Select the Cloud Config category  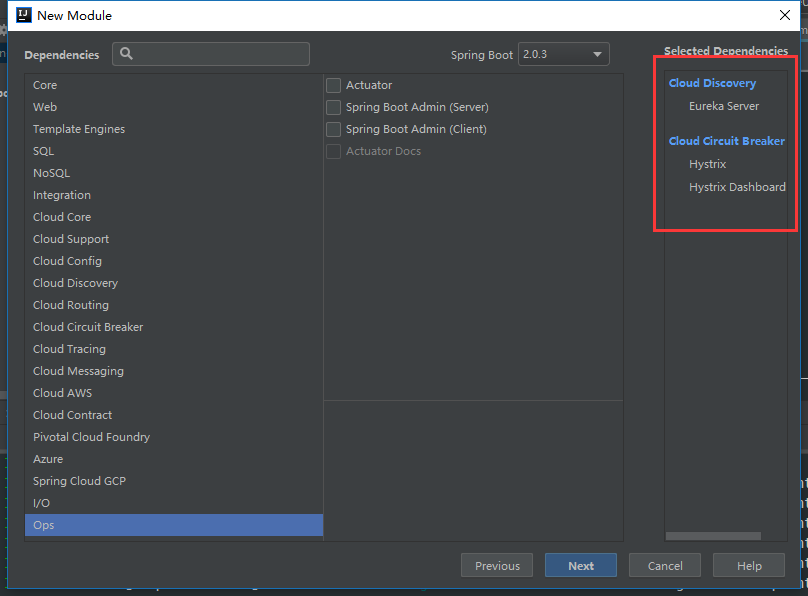click(x=174, y=261)
